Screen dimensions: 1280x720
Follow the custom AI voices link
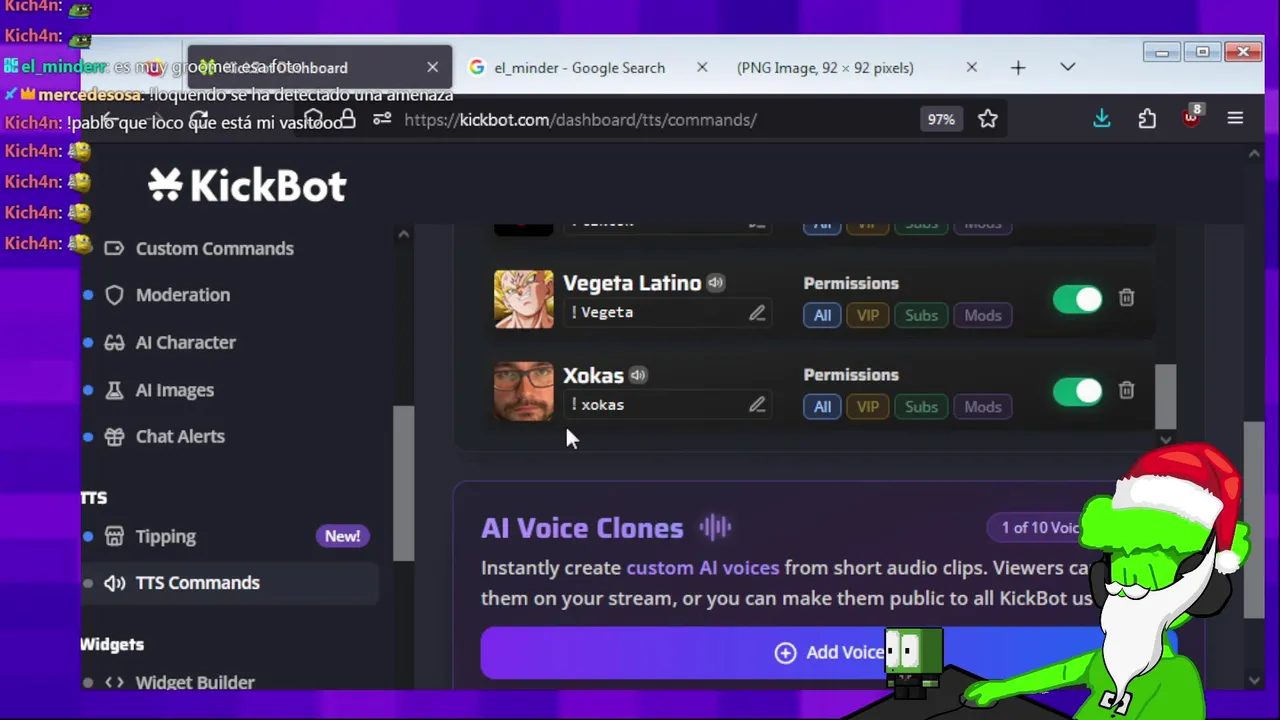pos(703,568)
